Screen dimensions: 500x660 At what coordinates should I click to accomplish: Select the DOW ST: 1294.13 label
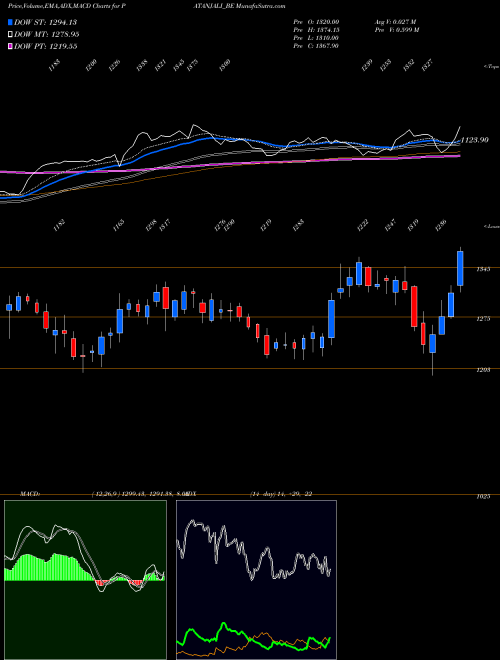pos(45,22)
